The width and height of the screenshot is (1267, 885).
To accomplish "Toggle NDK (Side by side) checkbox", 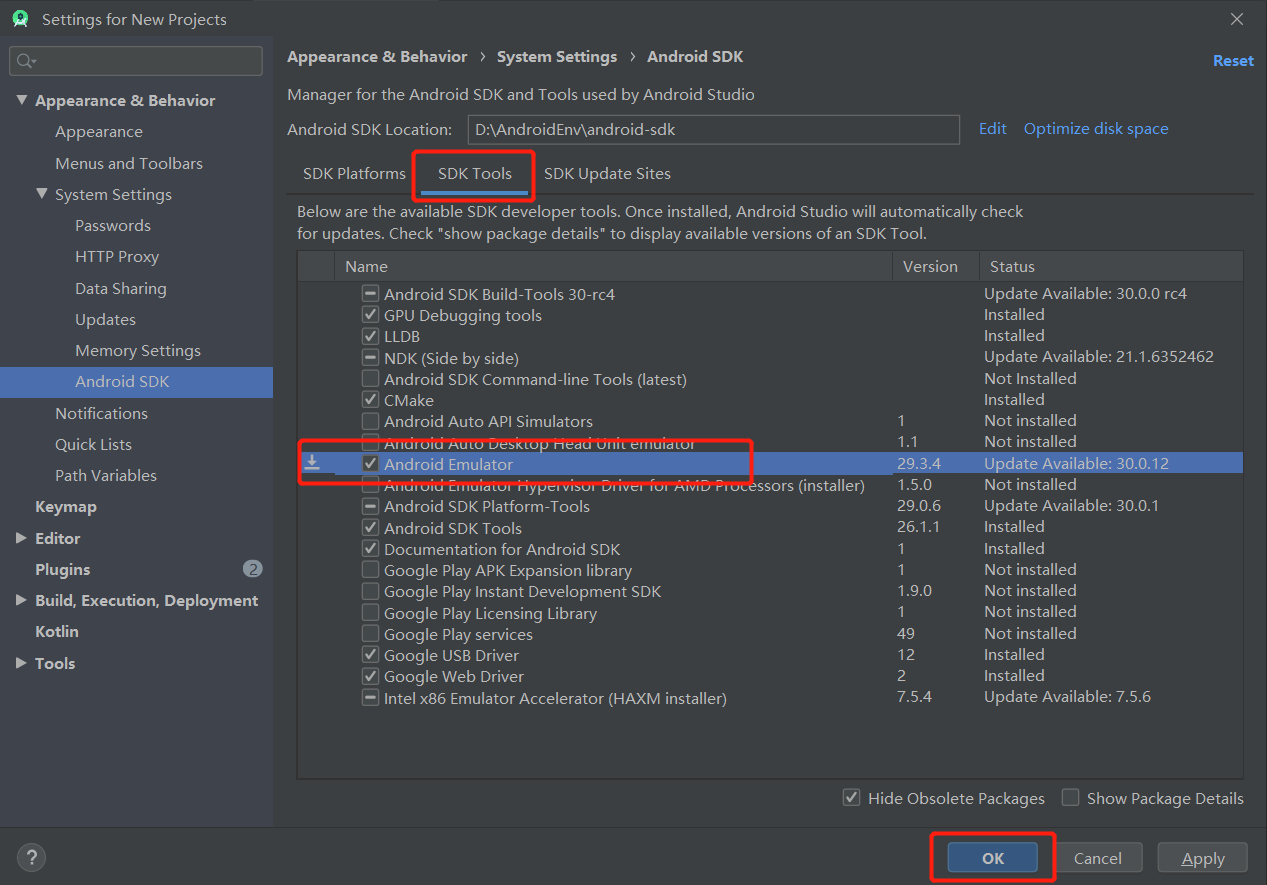I will (370, 358).
